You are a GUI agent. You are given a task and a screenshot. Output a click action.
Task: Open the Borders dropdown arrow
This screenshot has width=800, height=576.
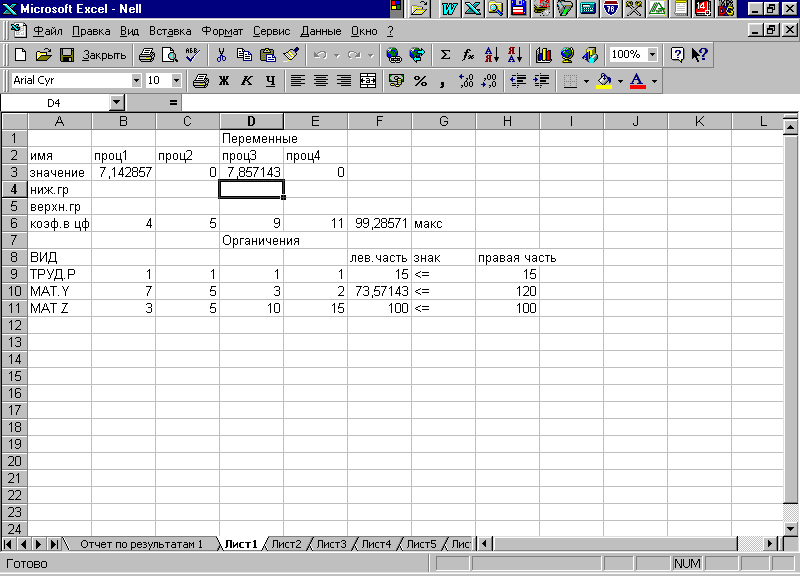(586, 81)
